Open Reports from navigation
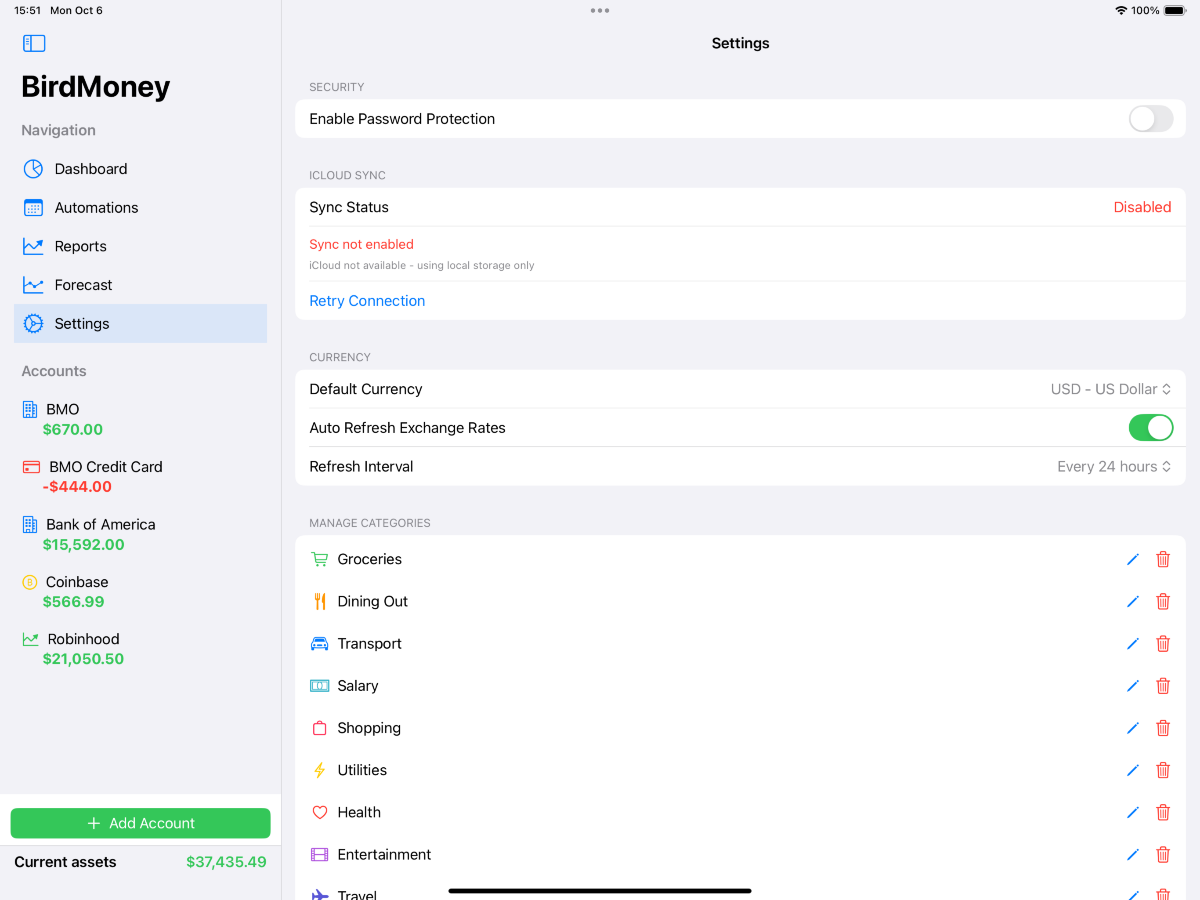Image resolution: width=1200 pixels, height=900 pixels. pos(80,246)
